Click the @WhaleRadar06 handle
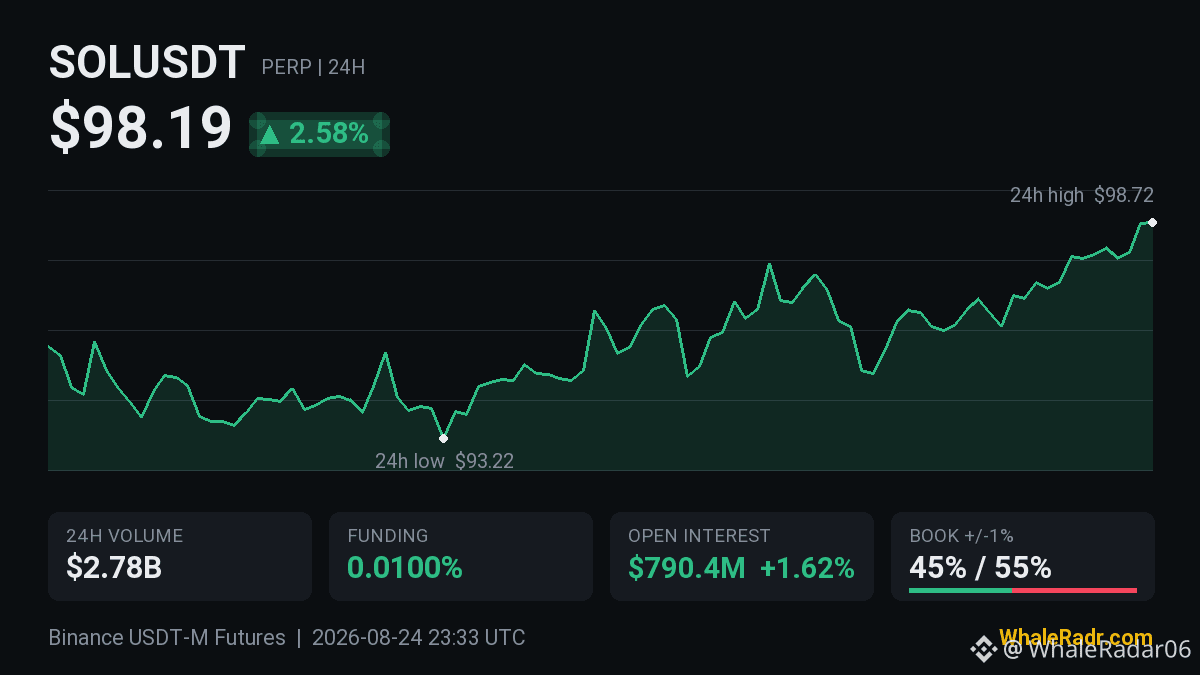1200x675 pixels. pyautogui.click(x=1097, y=650)
